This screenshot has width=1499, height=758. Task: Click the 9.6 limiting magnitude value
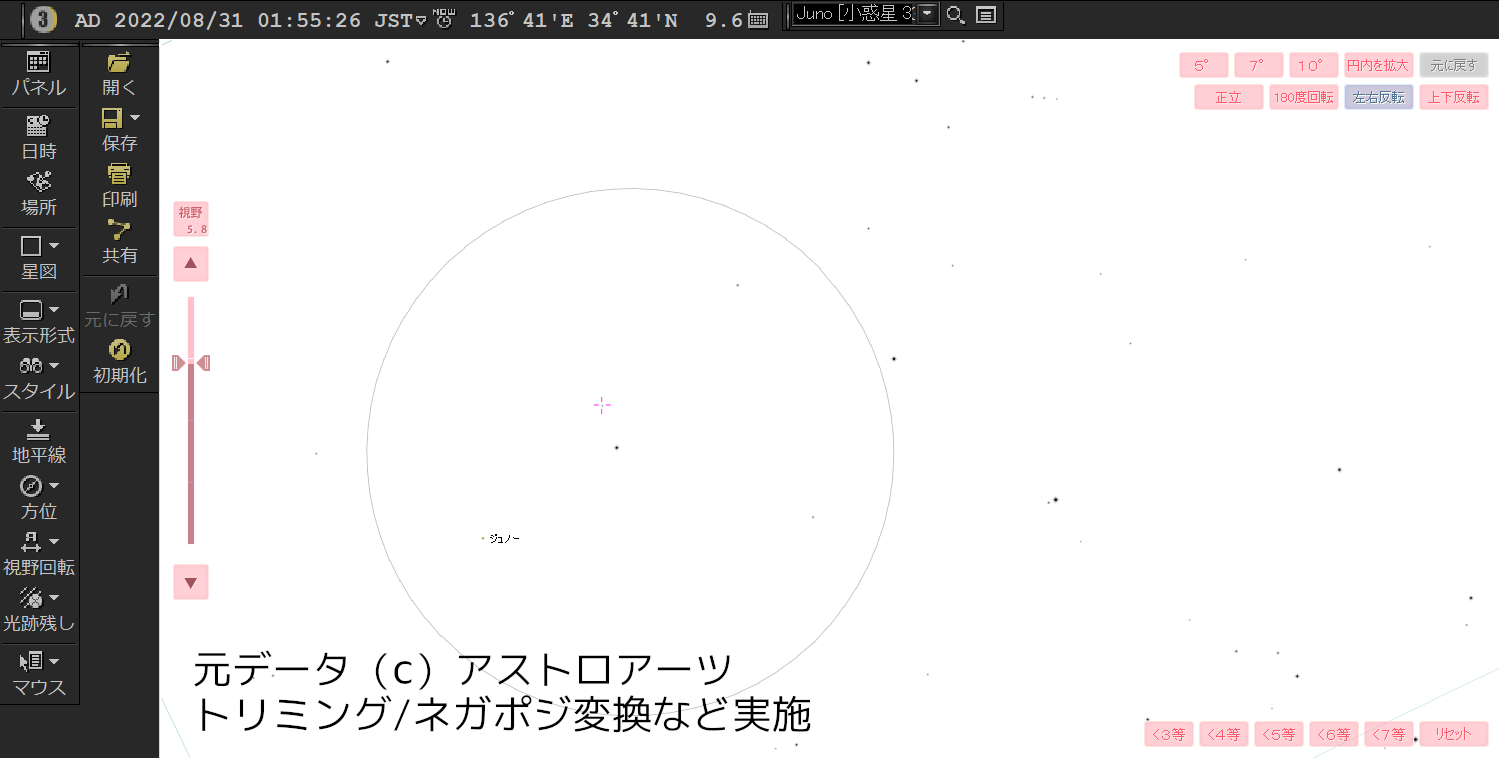click(x=724, y=20)
